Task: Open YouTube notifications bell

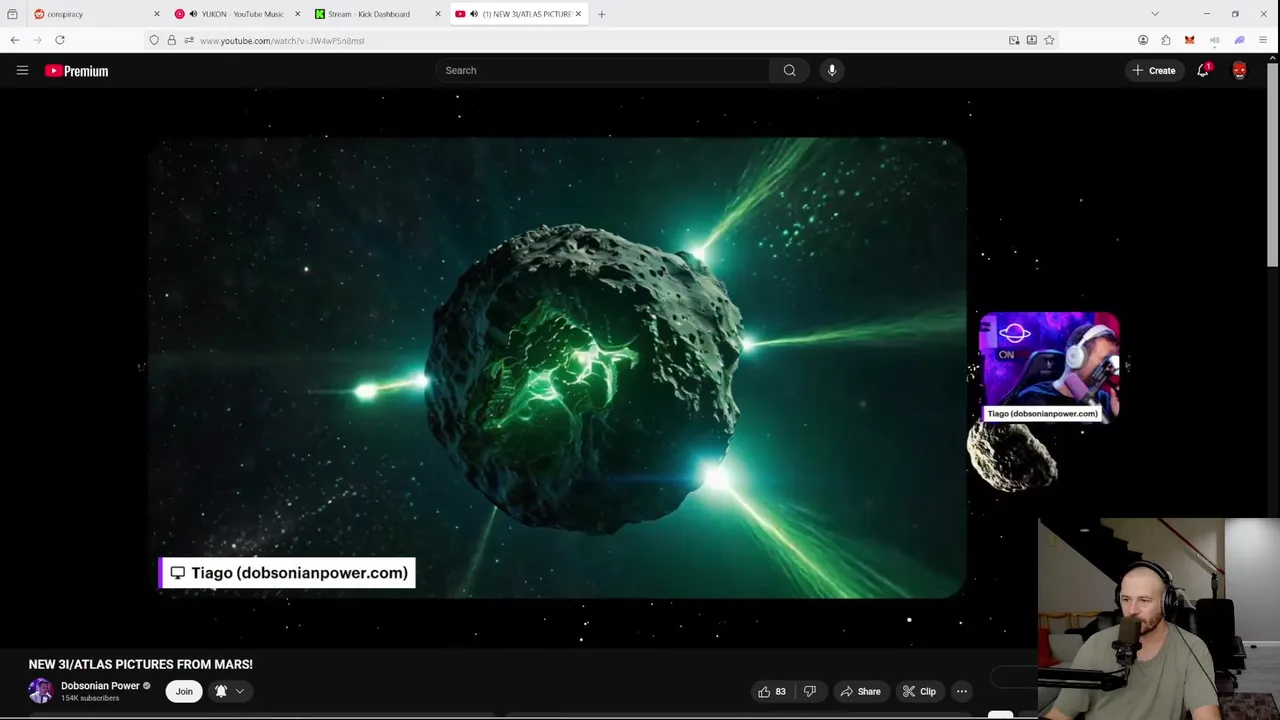Action: (1203, 70)
